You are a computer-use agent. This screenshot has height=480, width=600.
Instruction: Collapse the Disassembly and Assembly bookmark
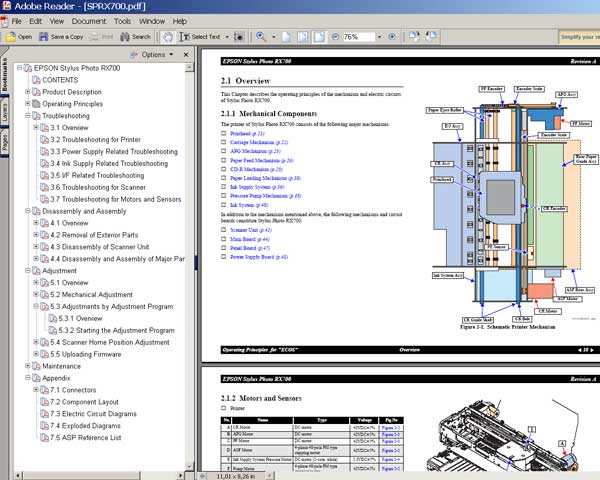[x=28, y=211]
